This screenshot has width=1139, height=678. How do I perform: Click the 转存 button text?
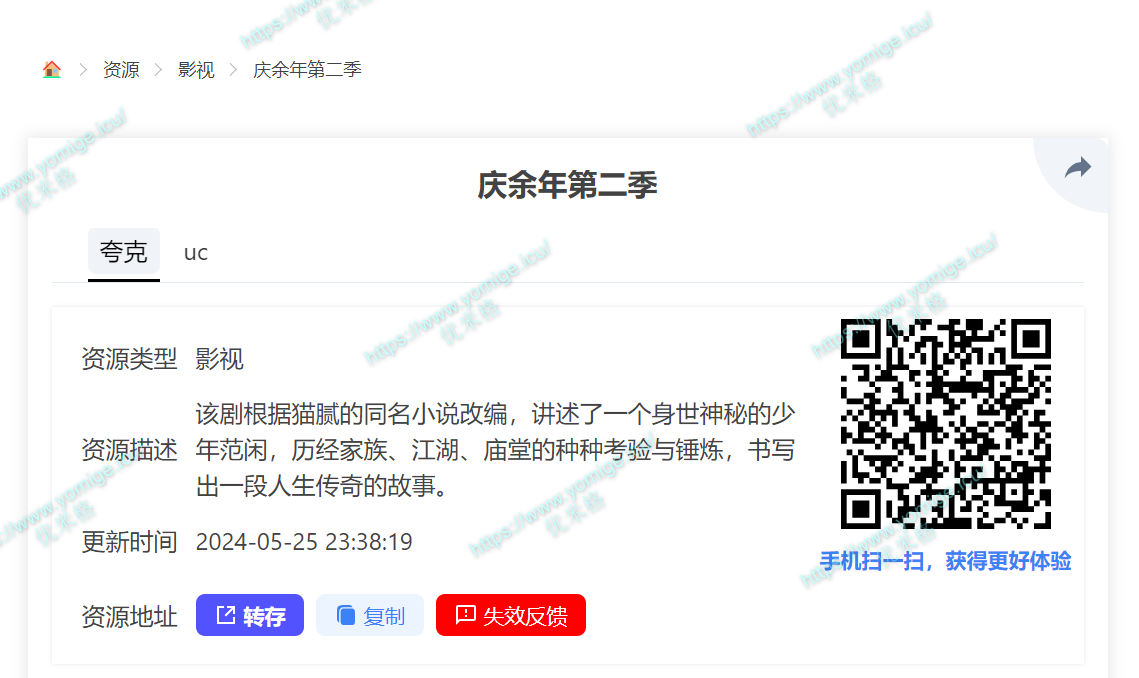pyautogui.click(x=264, y=616)
